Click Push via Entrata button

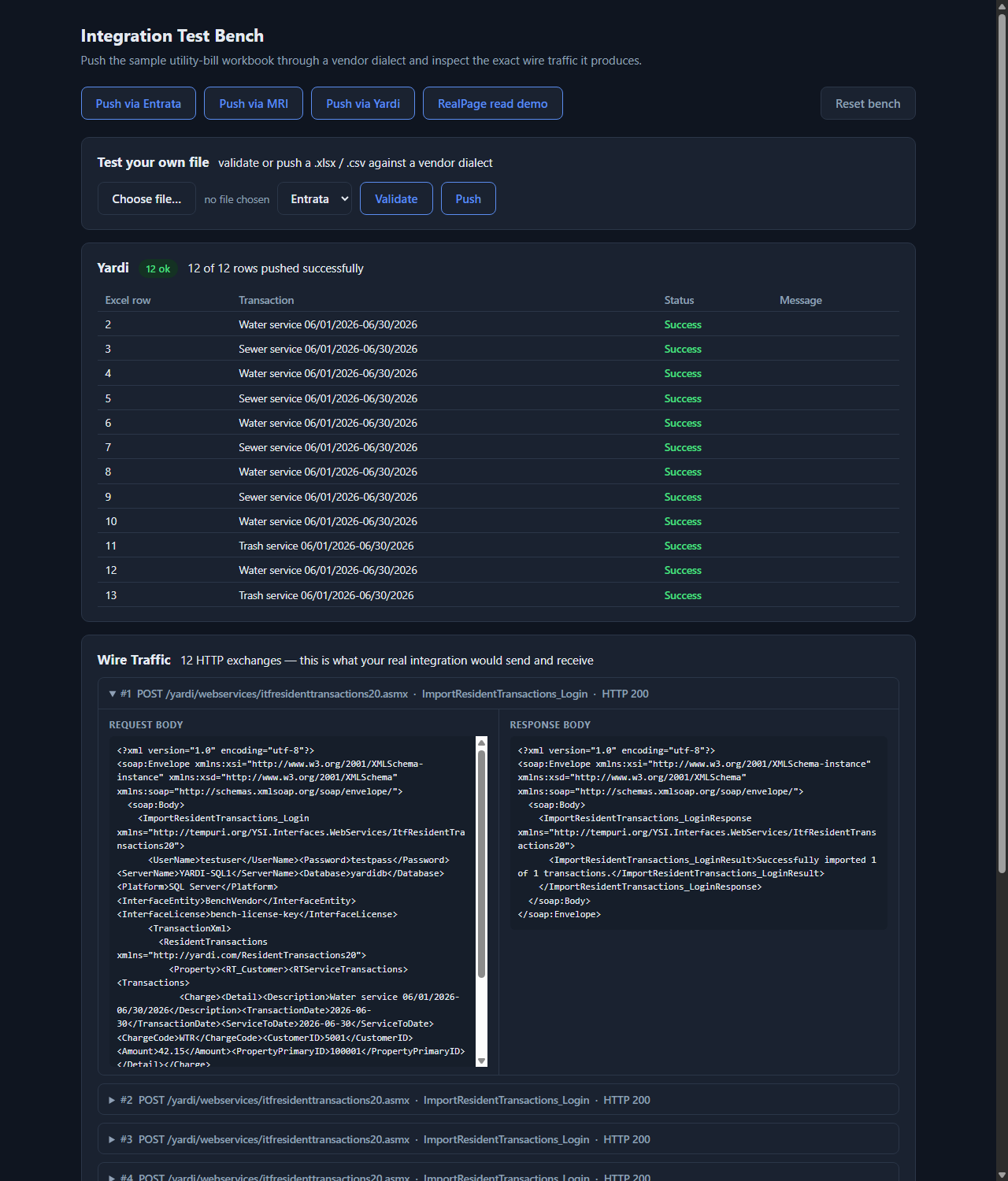click(x=139, y=103)
